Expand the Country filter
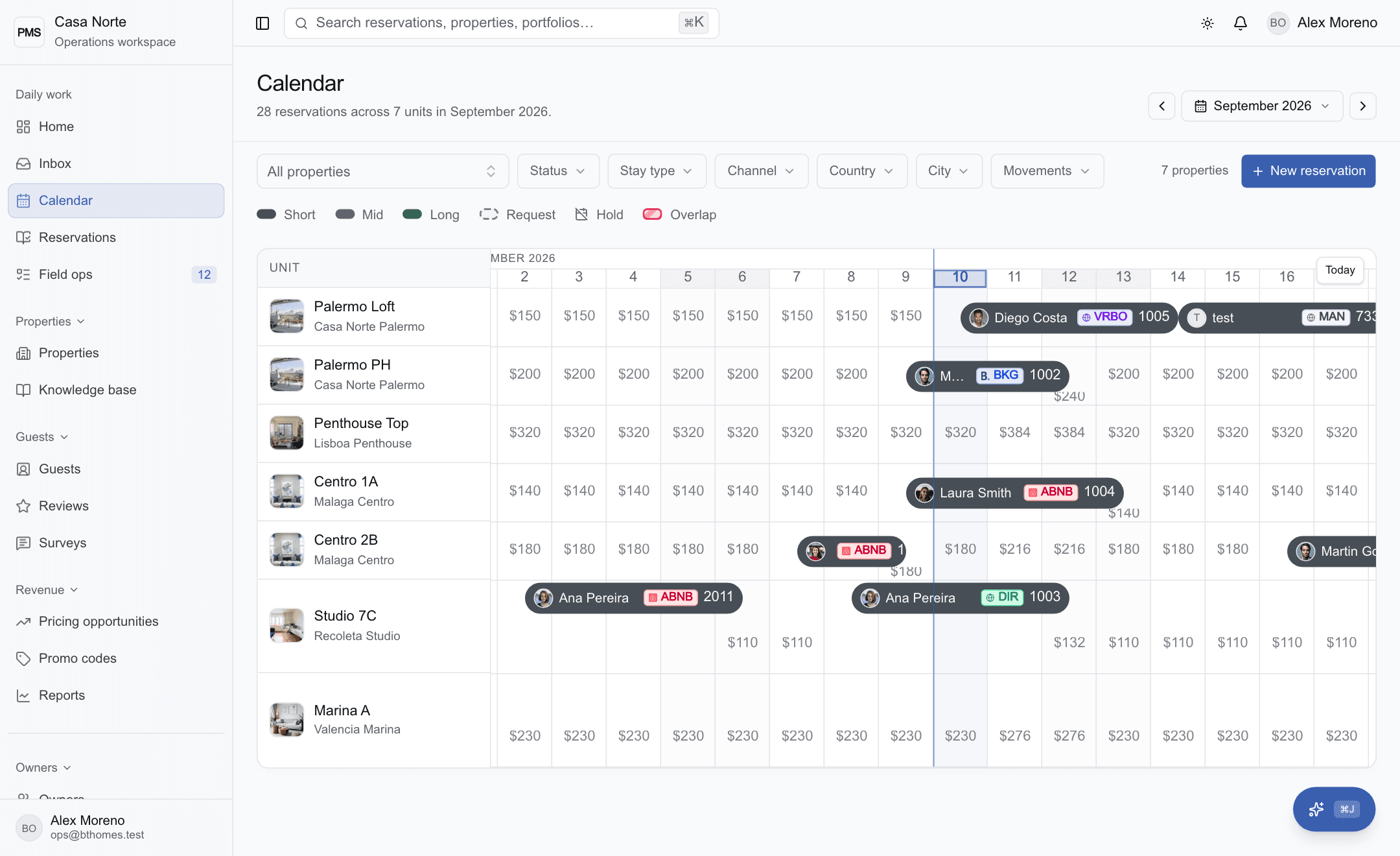The height and width of the screenshot is (856, 1400). click(x=862, y=171)
